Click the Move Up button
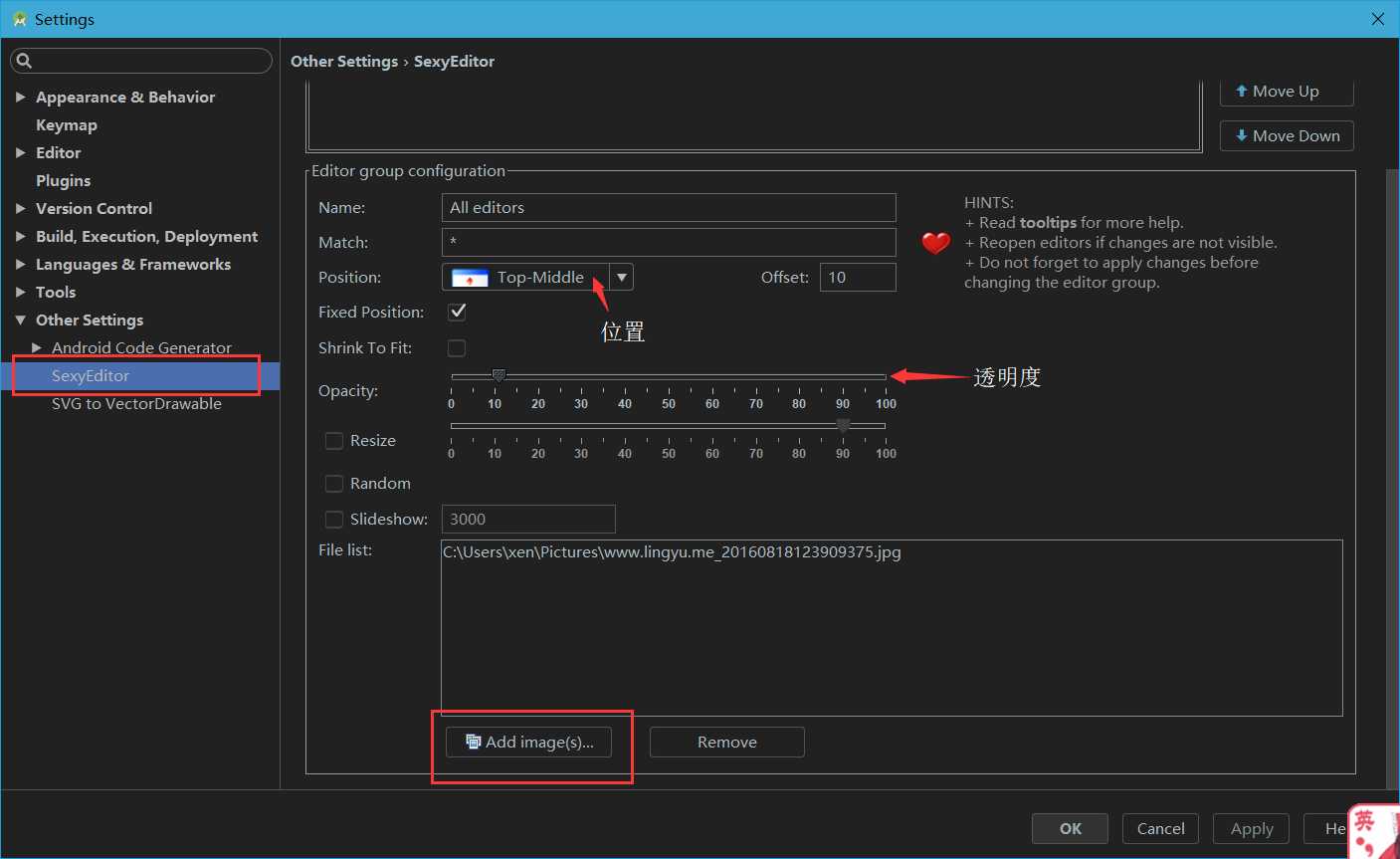Viewport: 1400px width, 859px height. click(x=1287, y=92)
